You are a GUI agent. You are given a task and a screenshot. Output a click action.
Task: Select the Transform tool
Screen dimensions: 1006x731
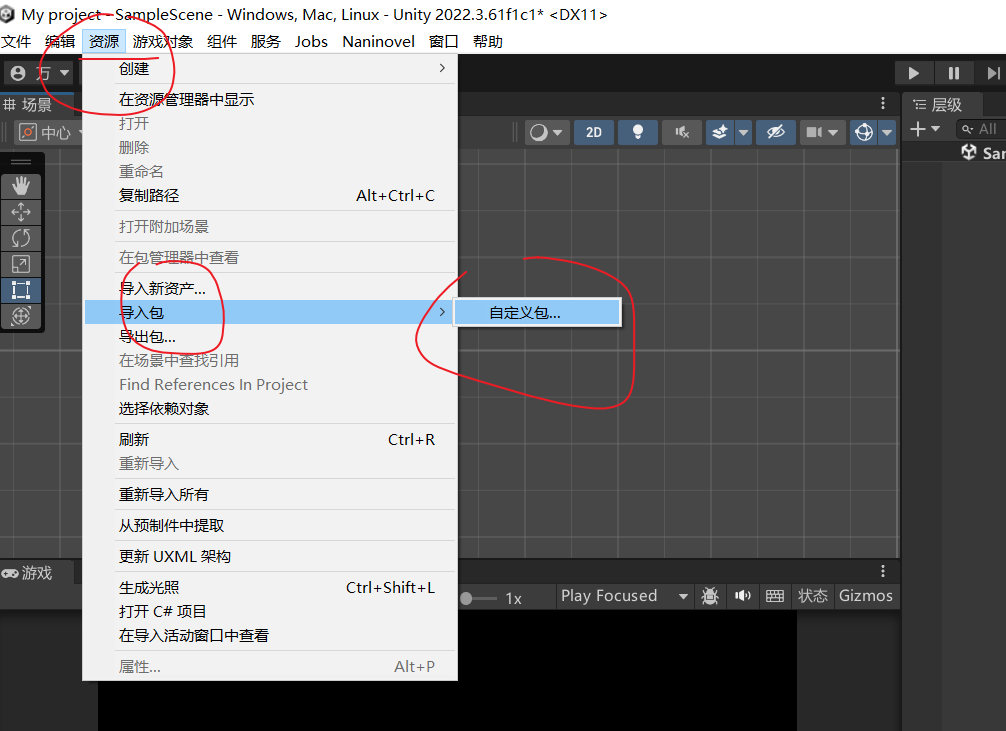pyautogui.click(x=21, y=316)
